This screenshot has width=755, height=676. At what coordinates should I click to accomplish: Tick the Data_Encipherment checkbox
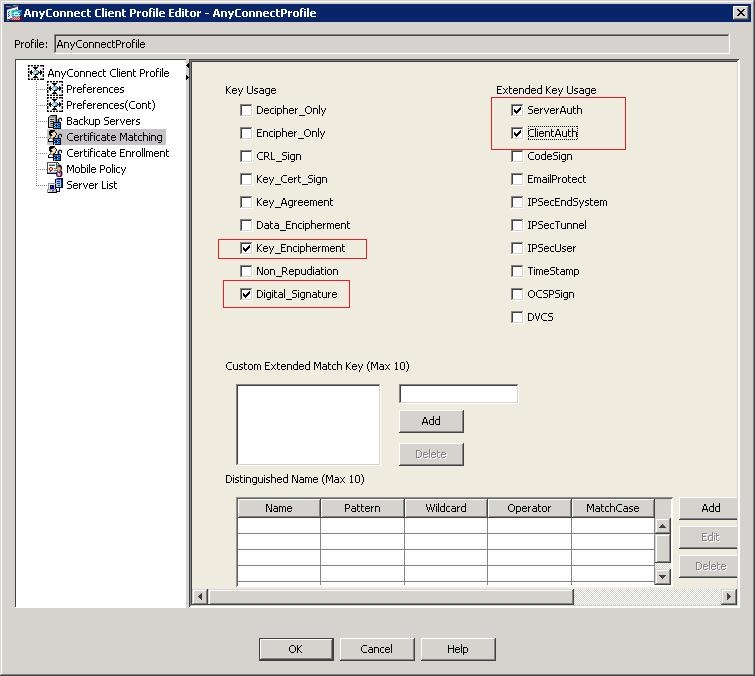point(246,225)
